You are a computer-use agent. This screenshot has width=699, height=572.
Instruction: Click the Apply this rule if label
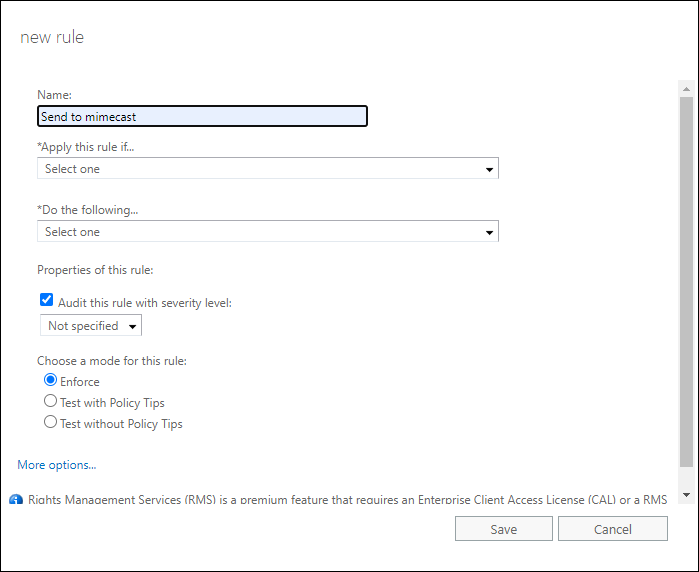[86, 147]
